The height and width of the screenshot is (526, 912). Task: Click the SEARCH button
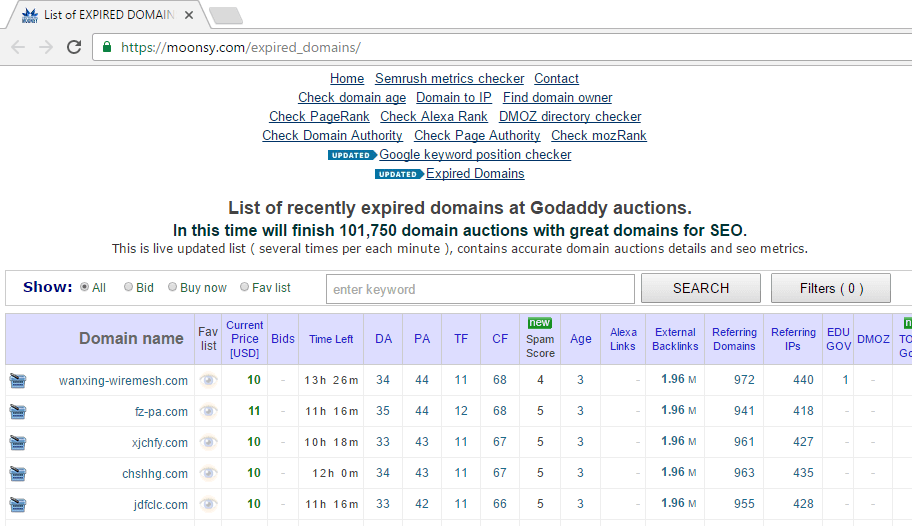pos(701,288)
